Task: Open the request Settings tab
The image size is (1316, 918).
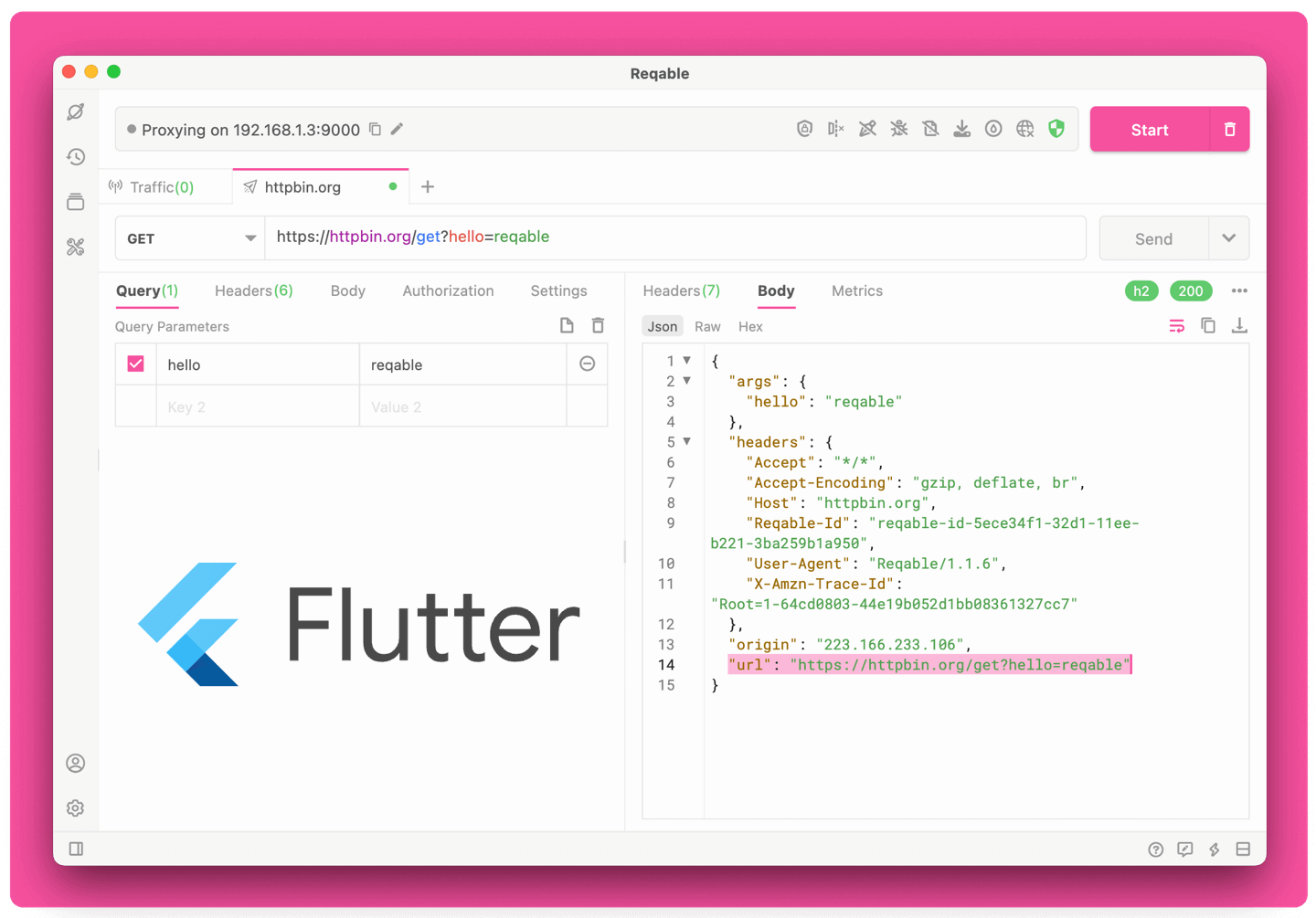Action: 558,291
